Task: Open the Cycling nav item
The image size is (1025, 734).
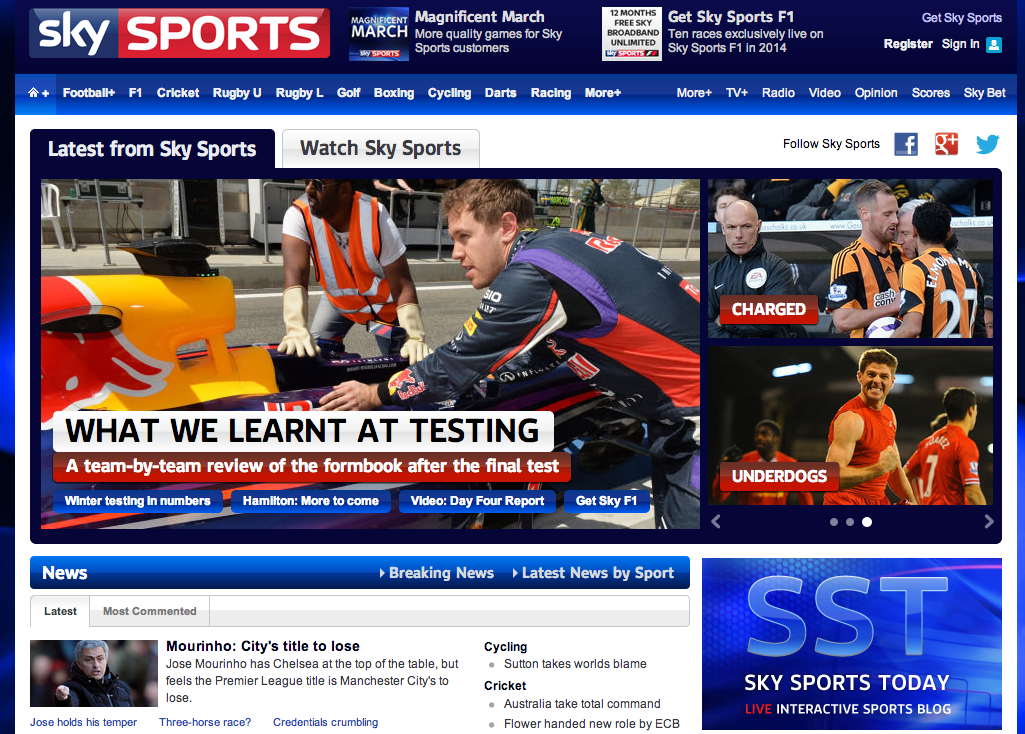Action: click(450, 93)
